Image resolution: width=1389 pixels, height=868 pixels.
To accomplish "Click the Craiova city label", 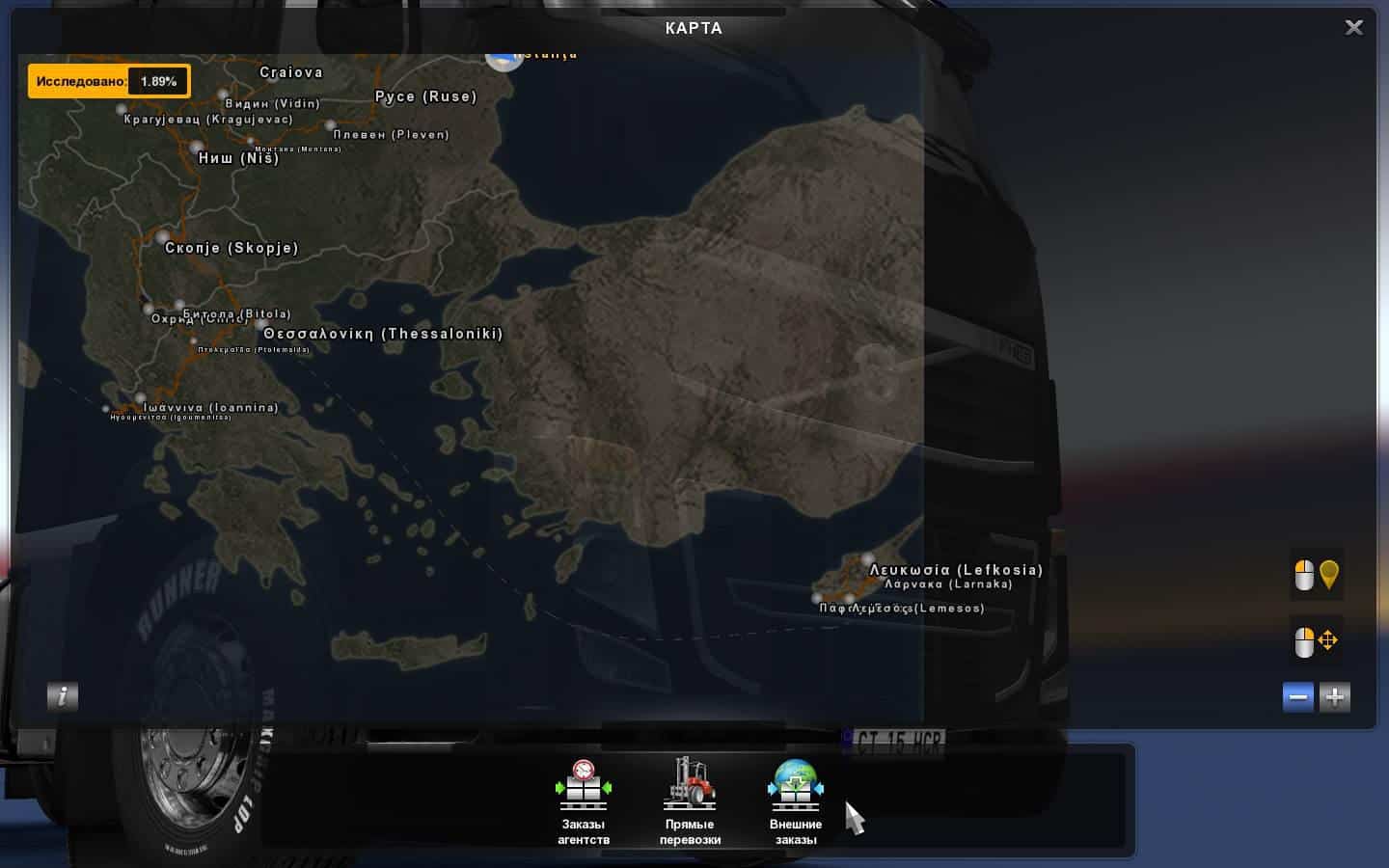I will [291, 72].
